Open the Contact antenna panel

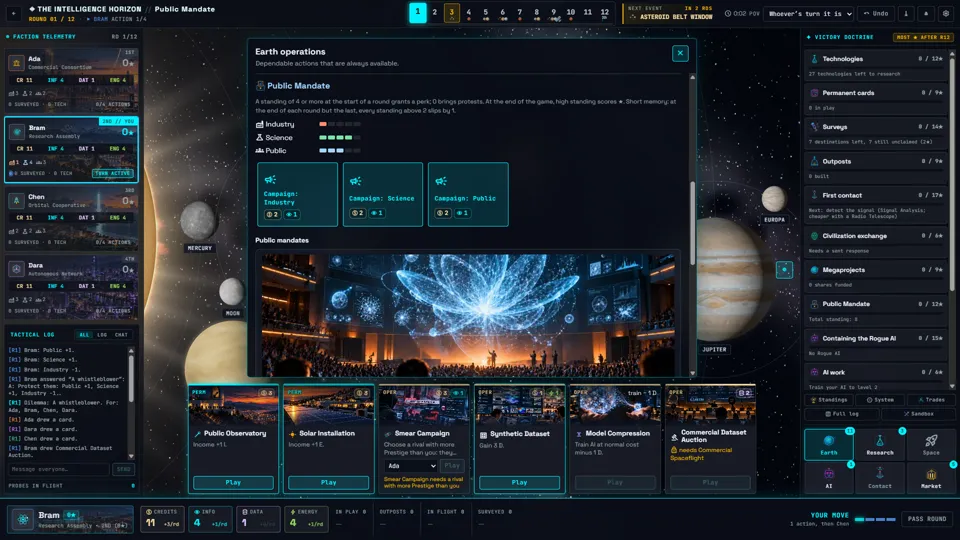(880, 478)
